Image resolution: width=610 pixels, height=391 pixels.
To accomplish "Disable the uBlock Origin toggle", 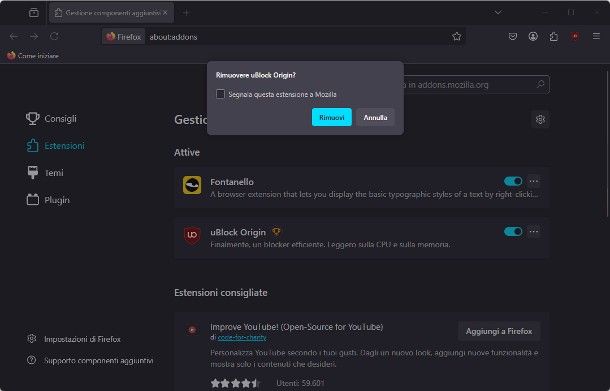I will (x=513, y=231).
